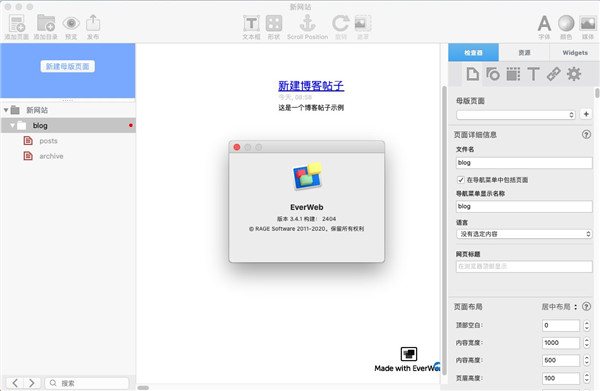Click the footer height value 100 field
600x391 pixels.
[x=561, y=378]
